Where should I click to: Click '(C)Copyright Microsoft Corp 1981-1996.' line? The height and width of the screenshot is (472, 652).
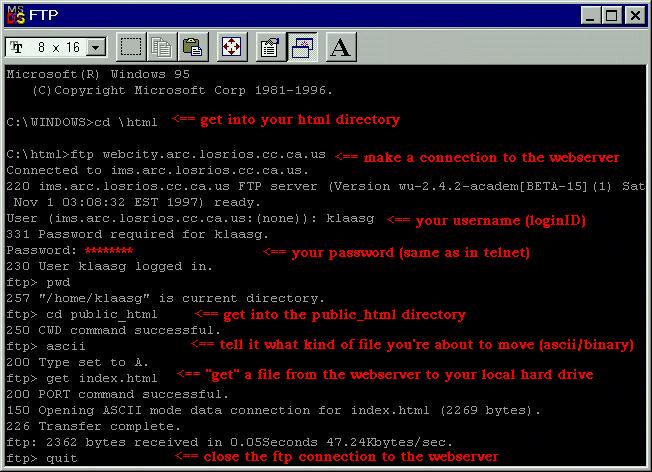(x=183, y=90)
